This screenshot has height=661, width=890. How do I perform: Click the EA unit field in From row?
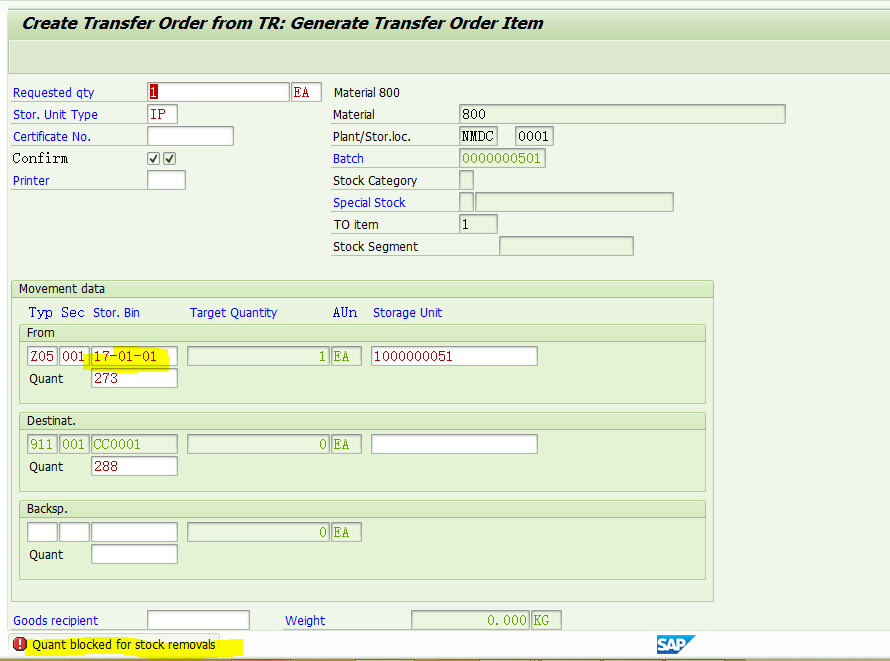coord(346,356)
